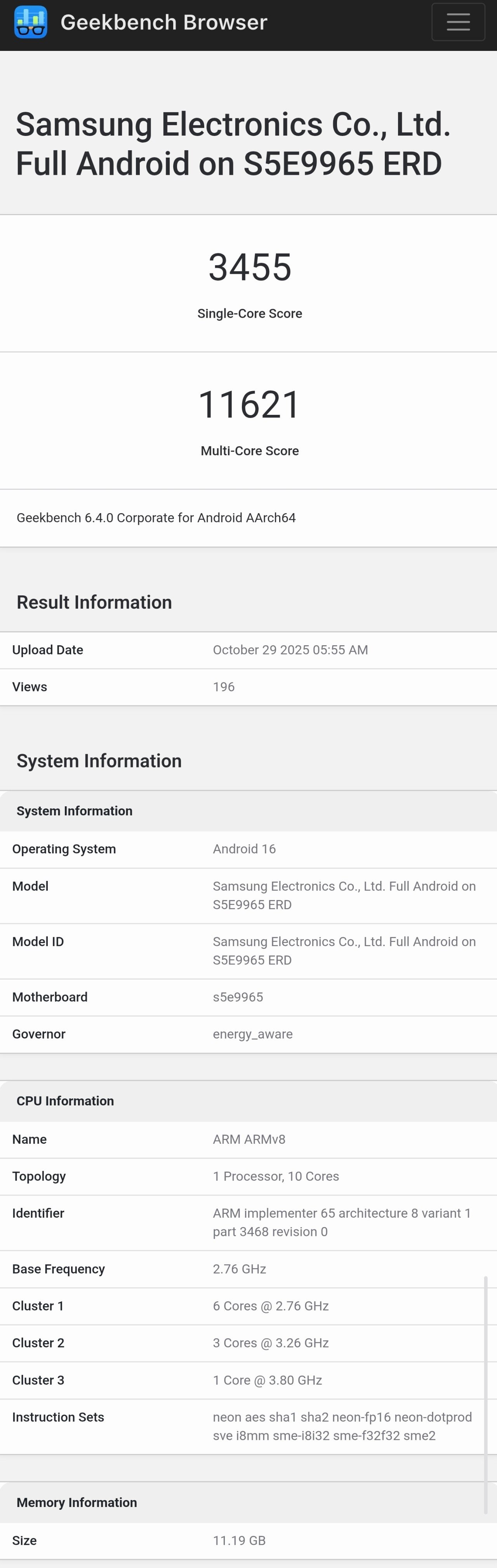Click the S5E9965 ERD page heading

point(233,144)
